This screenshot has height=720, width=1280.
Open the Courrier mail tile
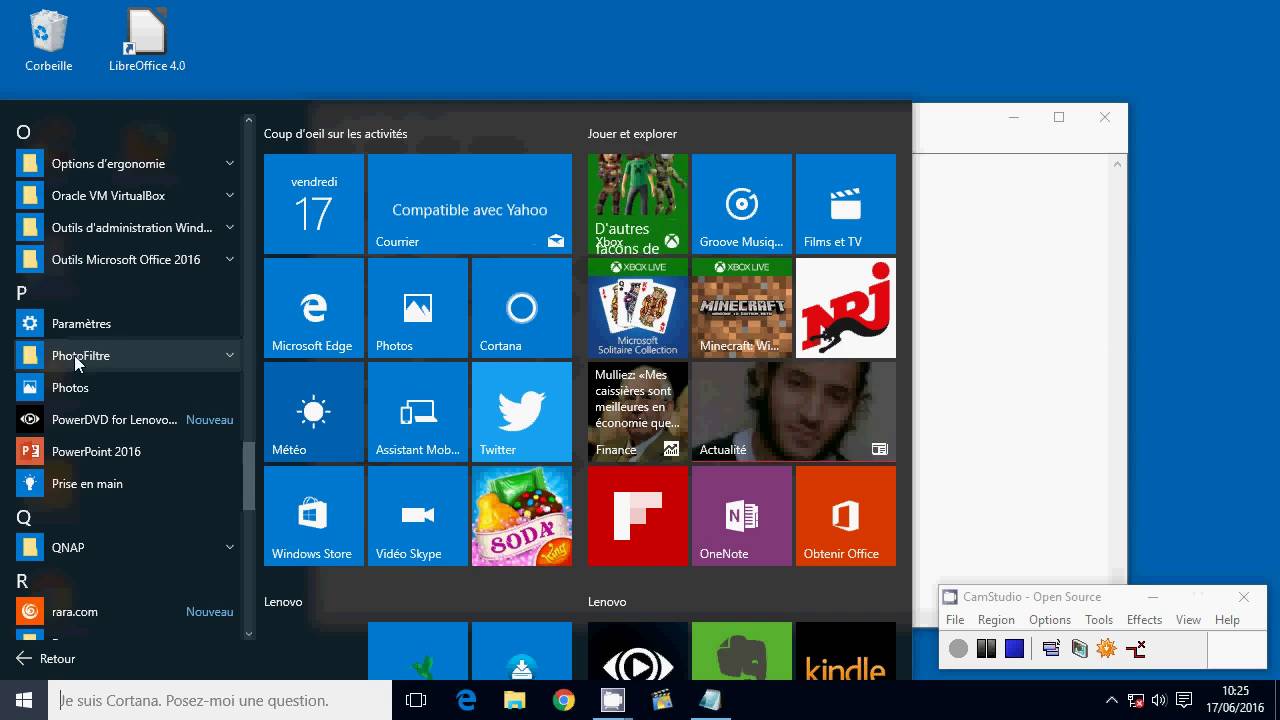pos(470,204)
